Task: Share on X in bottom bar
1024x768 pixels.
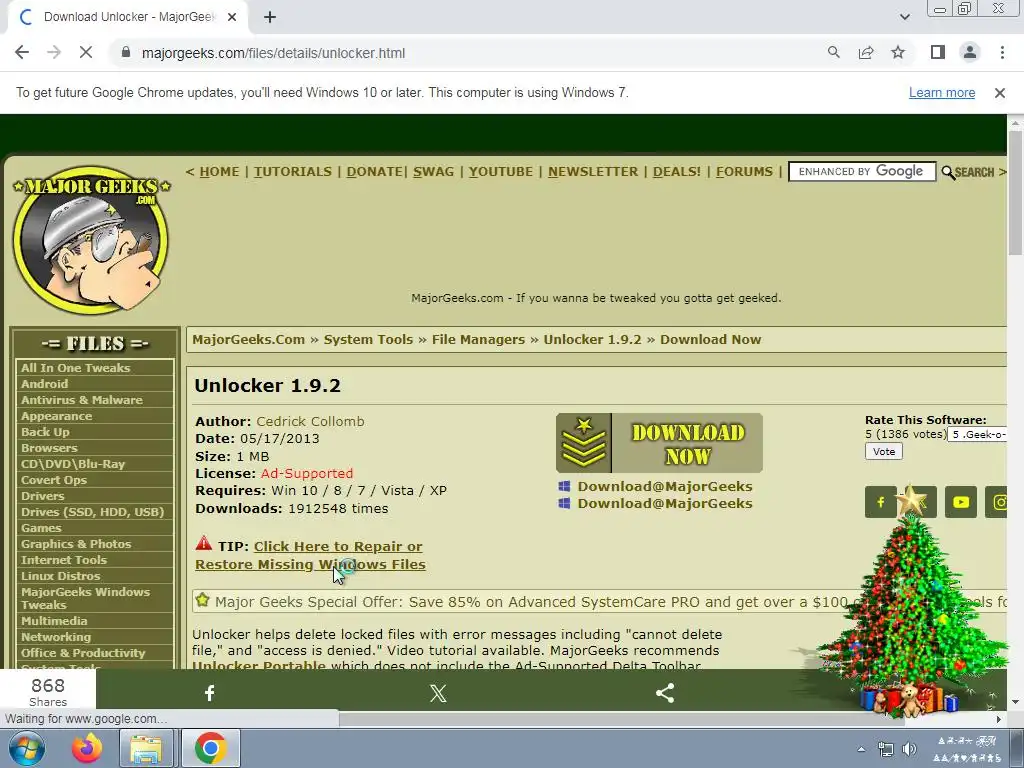Action: pyautogui.click(x=438, y=693)
